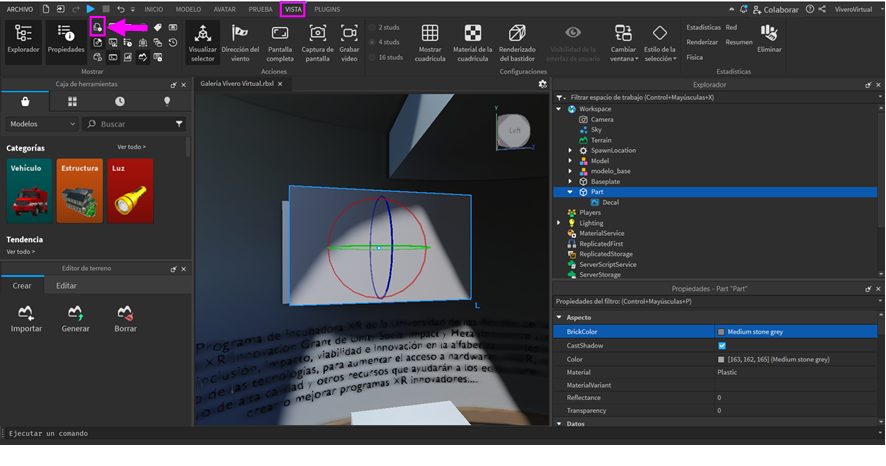Click the Visualizar selector tool

point(203,43)
